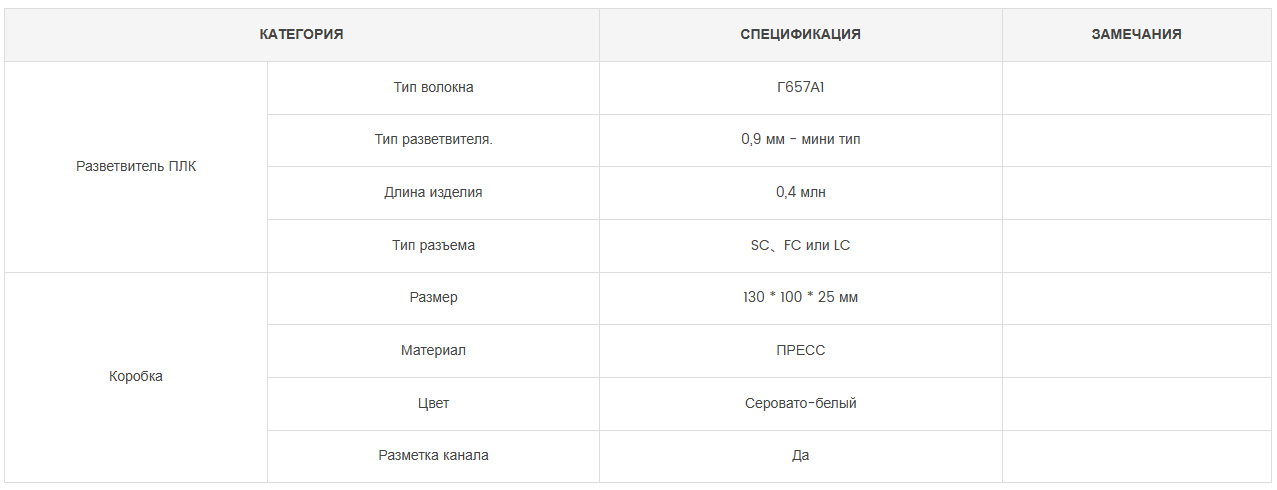Select the Серовато-белый color value
1277x490 pixels.
coord(801,404)
